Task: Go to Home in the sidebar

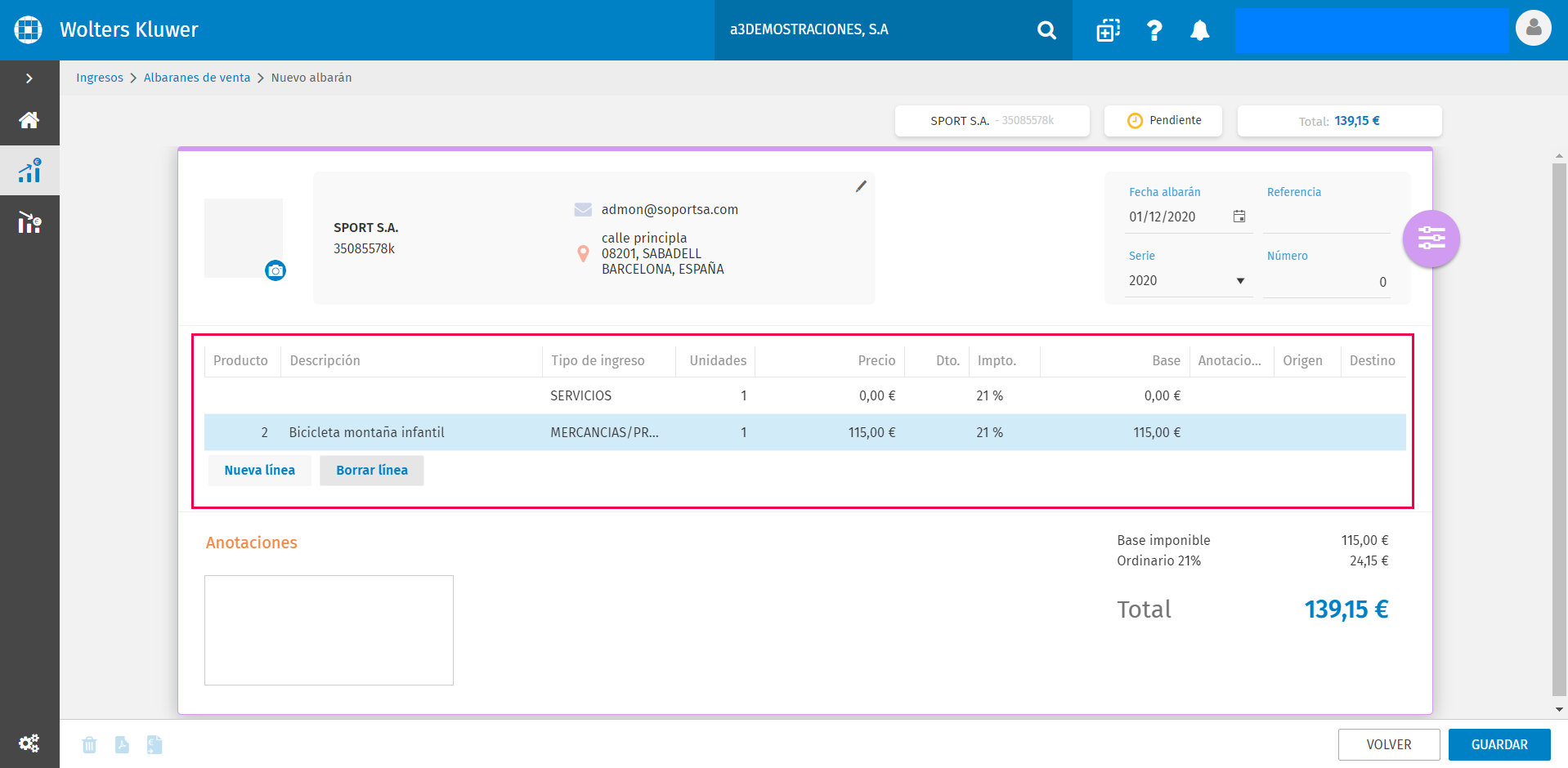Action: click(x=29, y=120)
